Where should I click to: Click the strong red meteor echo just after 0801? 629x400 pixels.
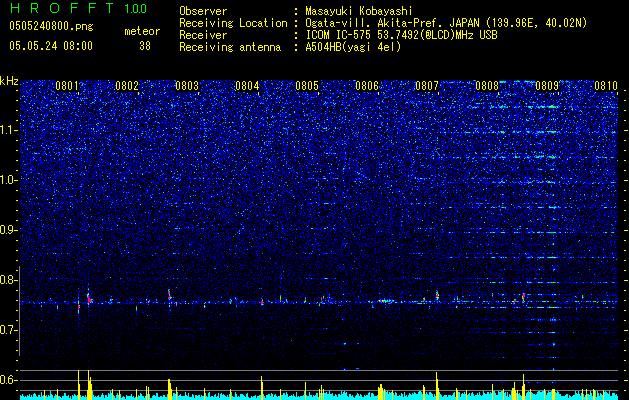tap(89, 298)
